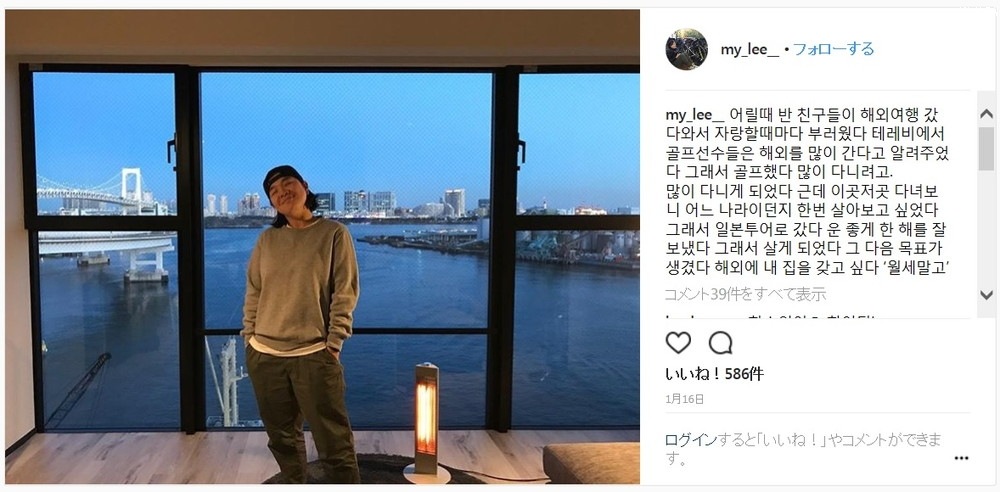Click my_lee__ username starting the caption

pyautogui.click(x=695, y=116)
